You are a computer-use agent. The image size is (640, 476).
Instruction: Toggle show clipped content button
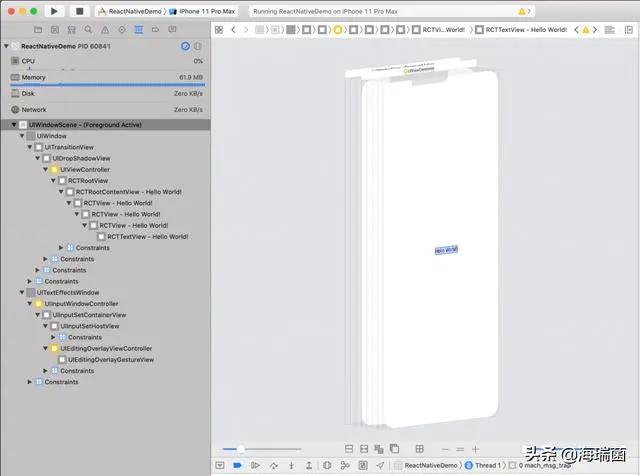tap(349, 449)
